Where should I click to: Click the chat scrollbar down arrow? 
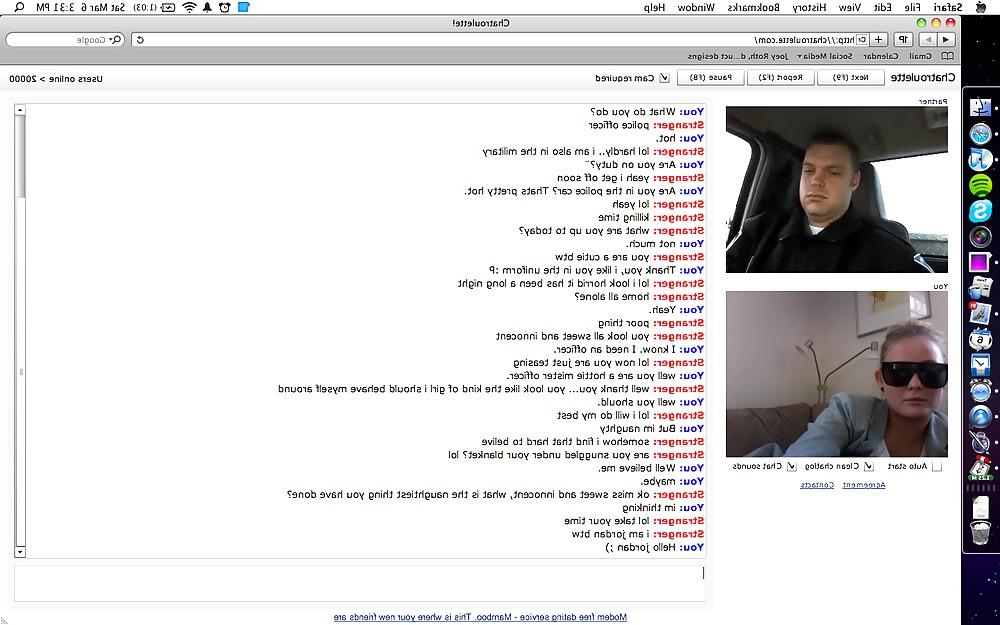pyautogui.click(x=20, y=552)
